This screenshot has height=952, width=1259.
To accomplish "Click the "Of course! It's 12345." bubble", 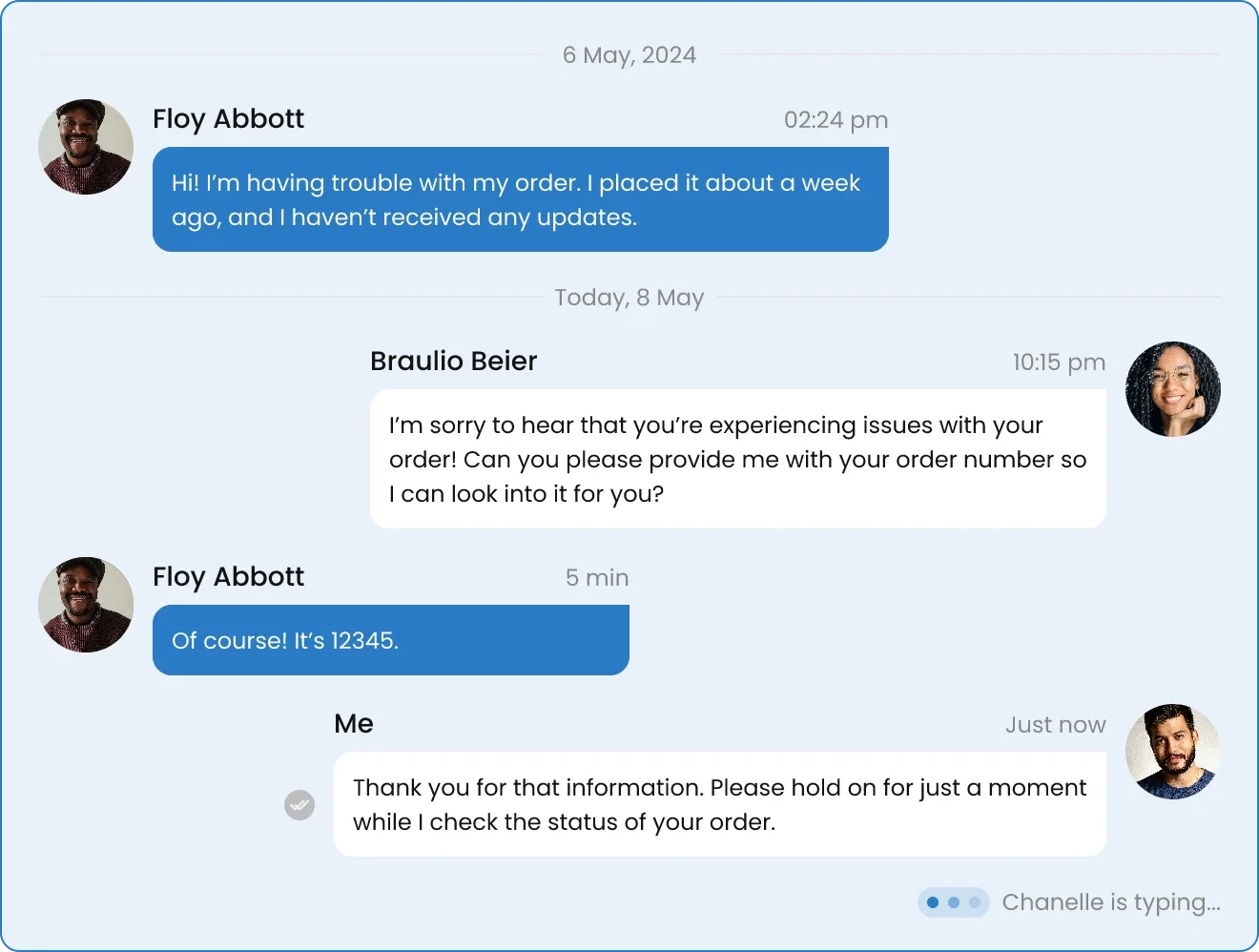I will tap(390, 640).
